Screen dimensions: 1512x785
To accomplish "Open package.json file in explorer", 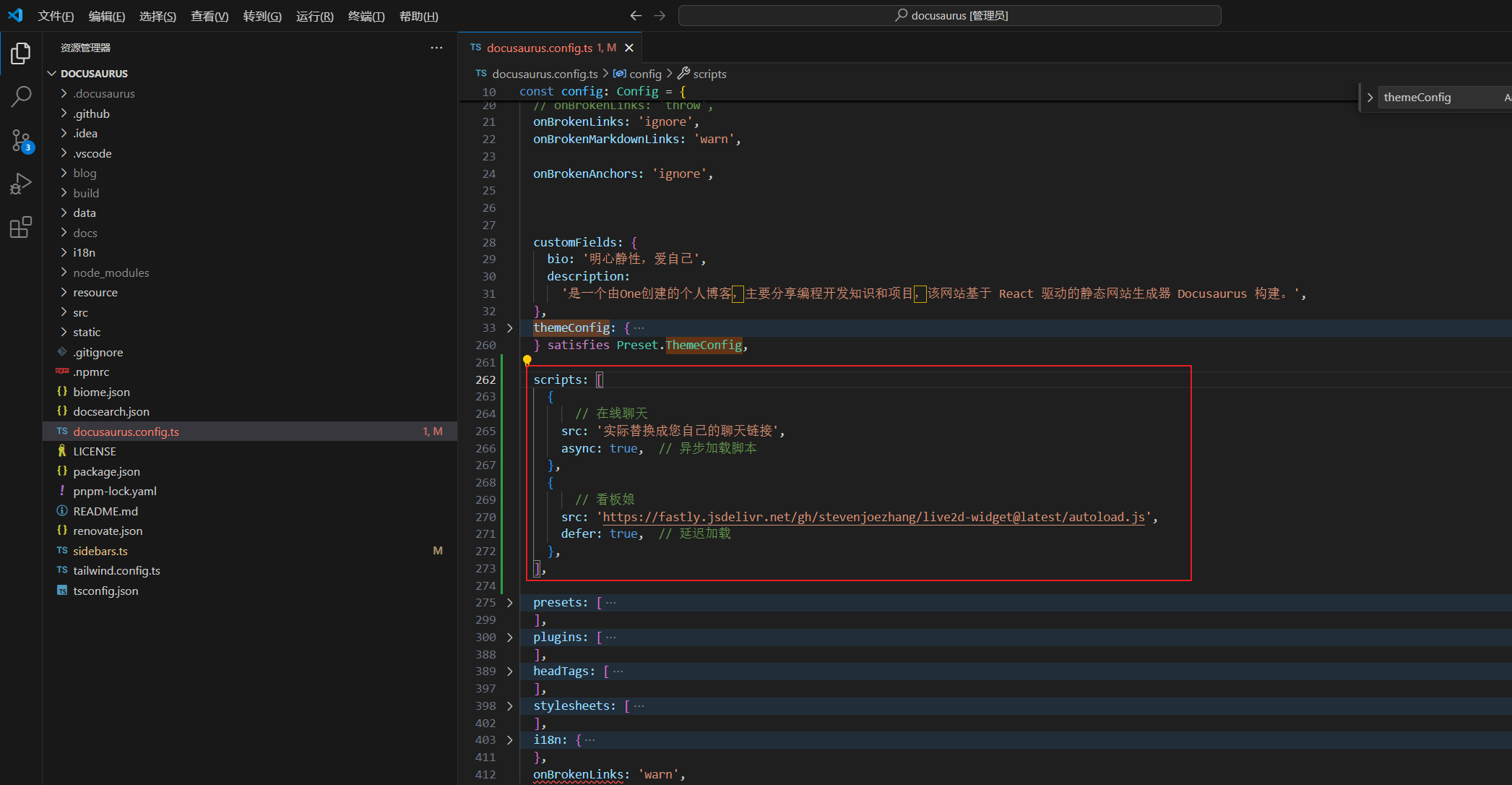I will [x=250, y=471].
